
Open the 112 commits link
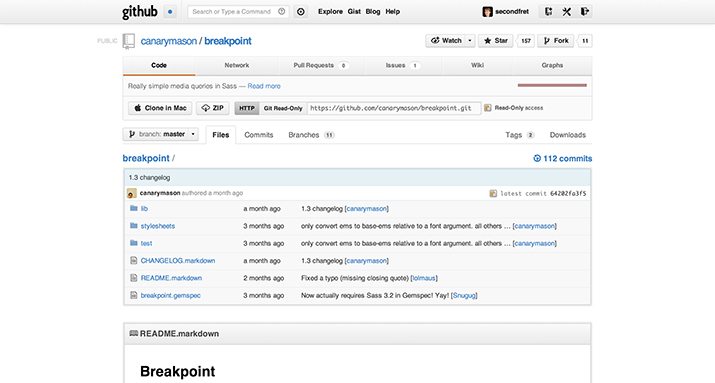click(562, 159)
